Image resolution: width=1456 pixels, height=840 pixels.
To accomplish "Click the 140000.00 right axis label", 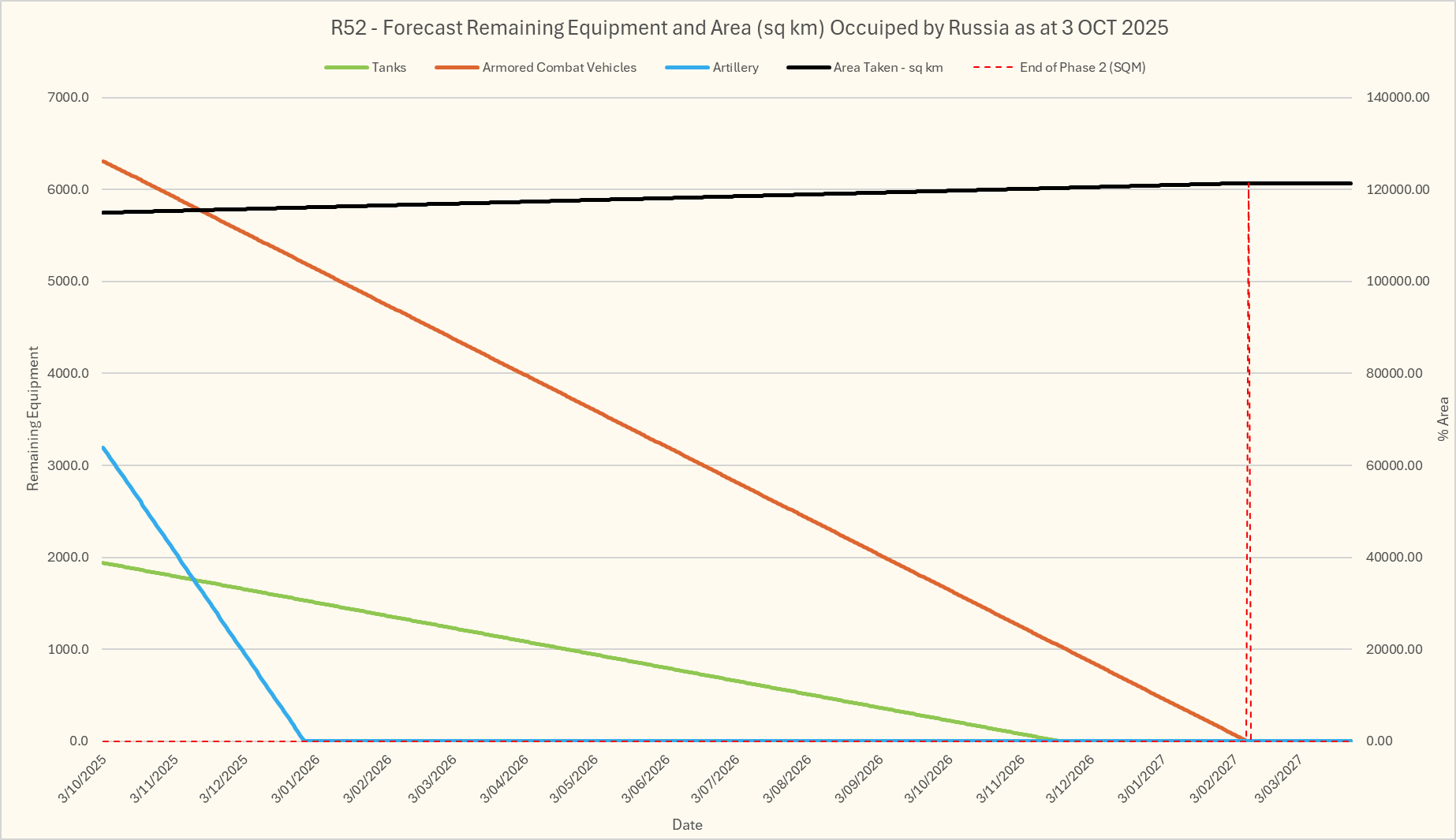I will (x=1397, y=98).
